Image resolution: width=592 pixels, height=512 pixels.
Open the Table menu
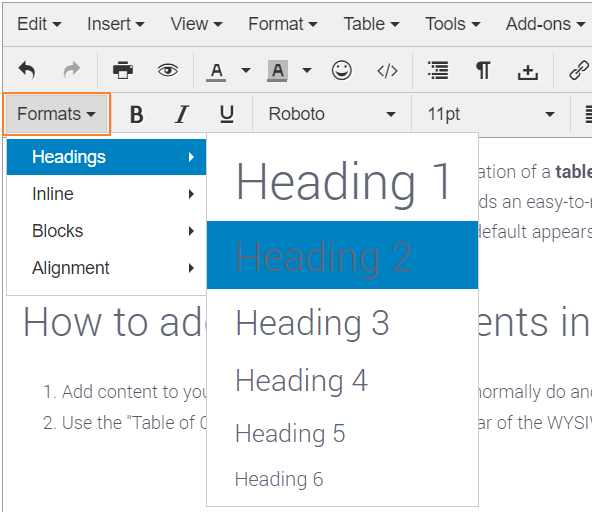coord(371,24)
